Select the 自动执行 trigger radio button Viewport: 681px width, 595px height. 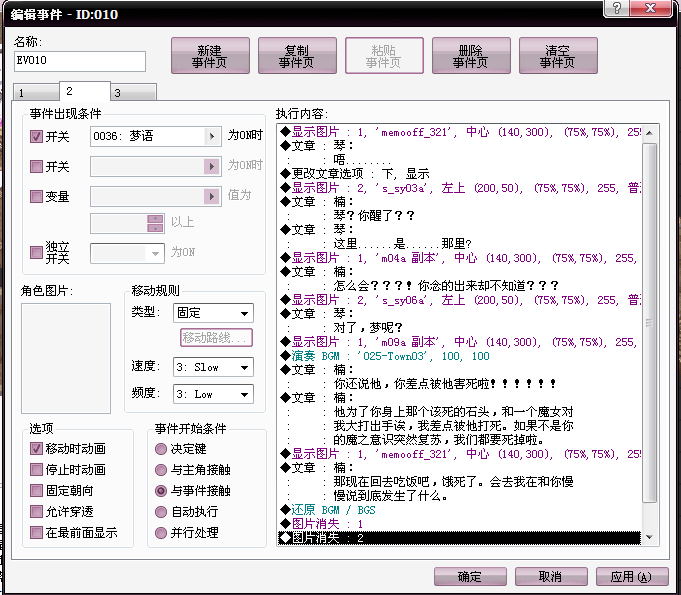click(x=161, y=512)
